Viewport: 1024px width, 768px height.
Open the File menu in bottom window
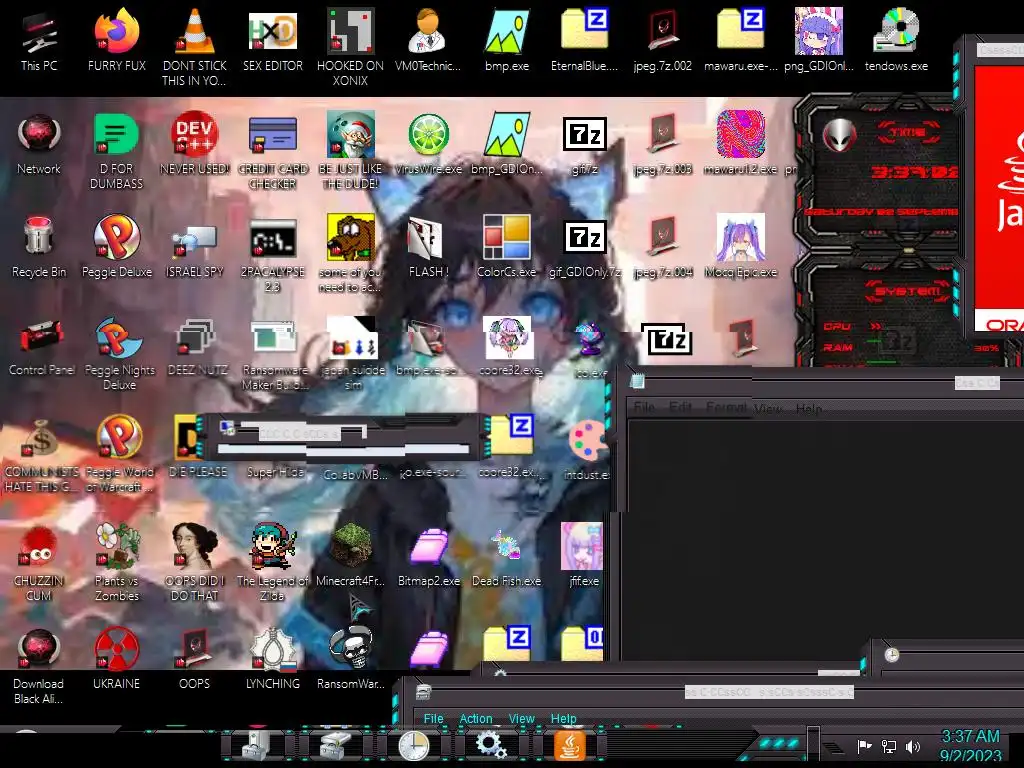(433, 718)
